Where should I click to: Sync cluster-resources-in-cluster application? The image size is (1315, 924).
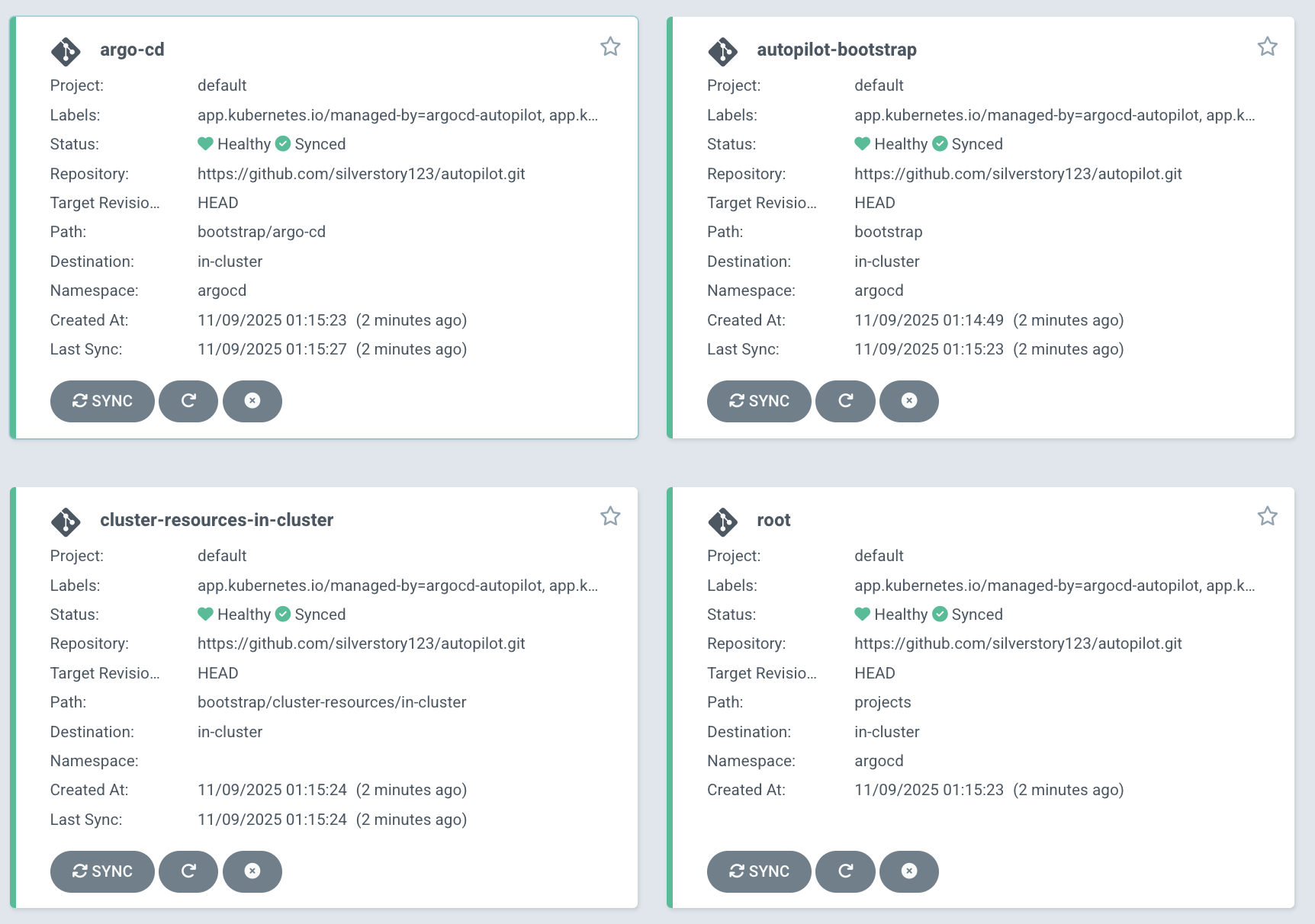click(102, 871)
